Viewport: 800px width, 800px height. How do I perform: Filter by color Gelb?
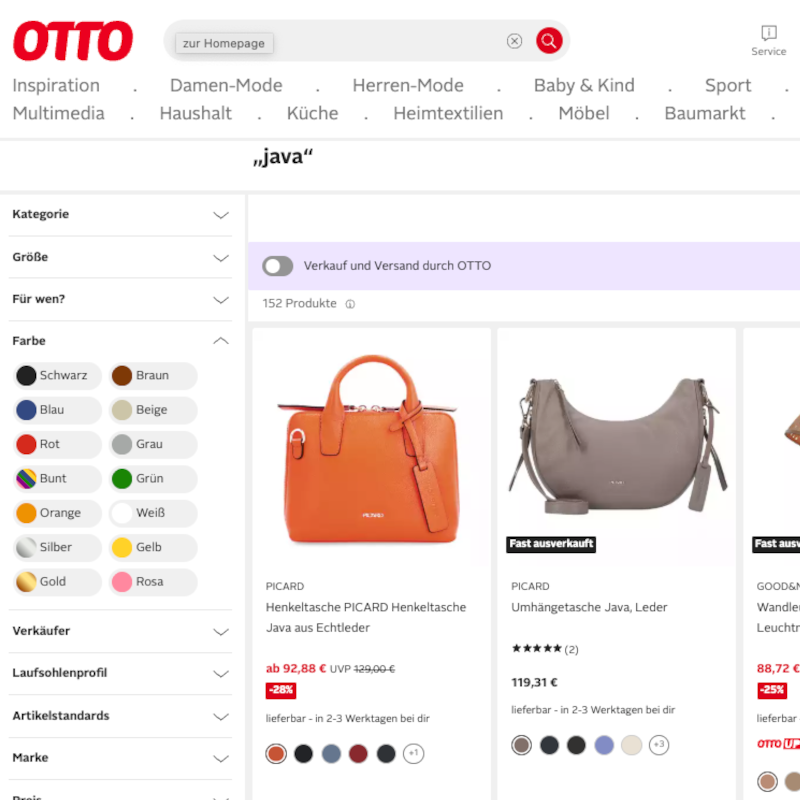click(153, 547)
